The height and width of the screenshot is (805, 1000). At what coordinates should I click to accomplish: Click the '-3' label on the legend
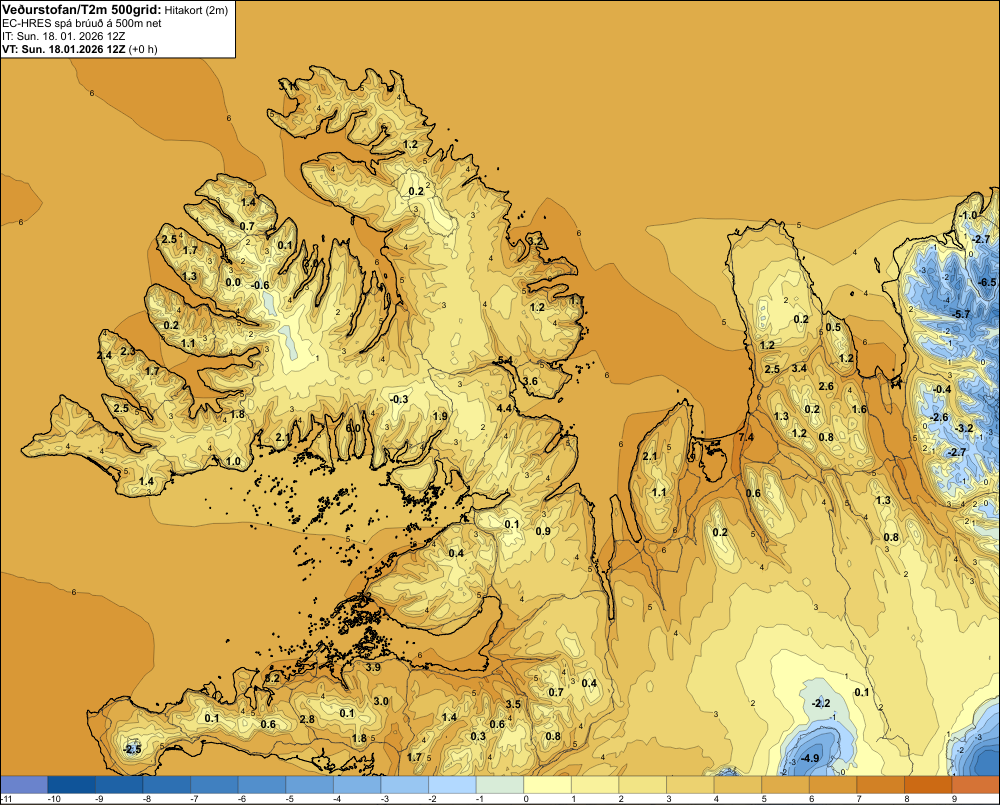[384, 799]
